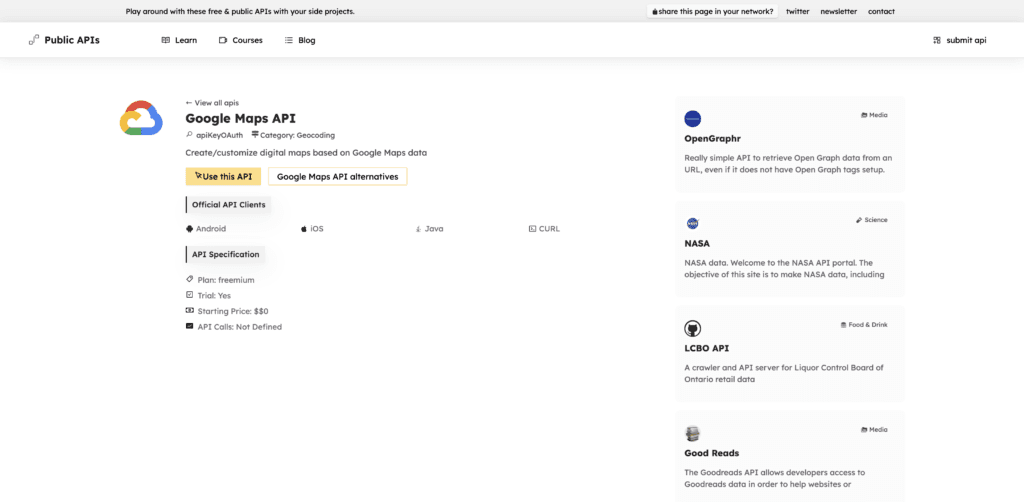Click the Courses video icon
The image size is (1024, 502).
tap(223, 40)
